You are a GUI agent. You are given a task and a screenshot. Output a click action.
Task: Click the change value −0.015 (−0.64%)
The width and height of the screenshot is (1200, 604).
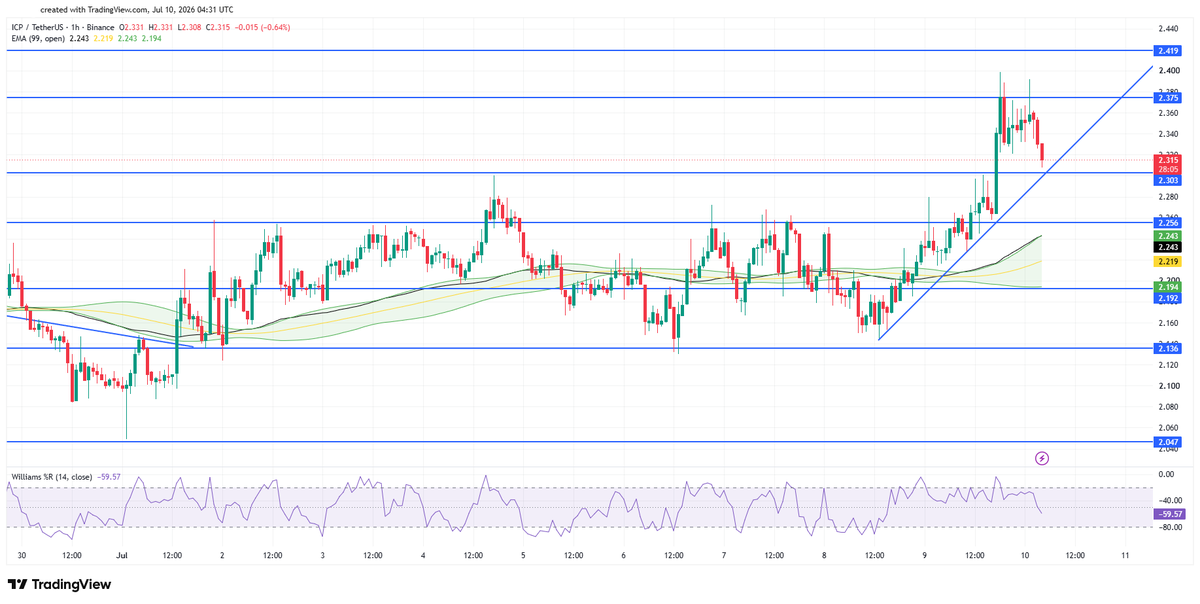coord(264,27)
